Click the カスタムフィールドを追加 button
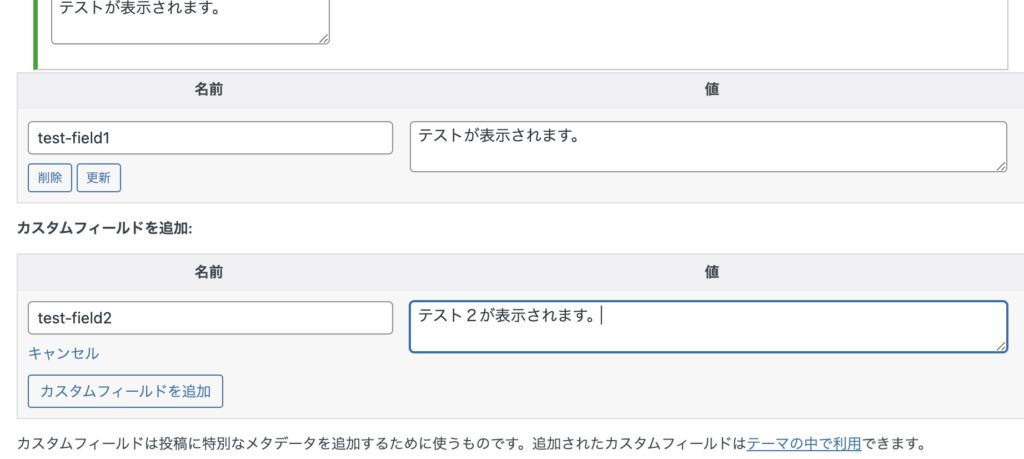 coord(125,391)
